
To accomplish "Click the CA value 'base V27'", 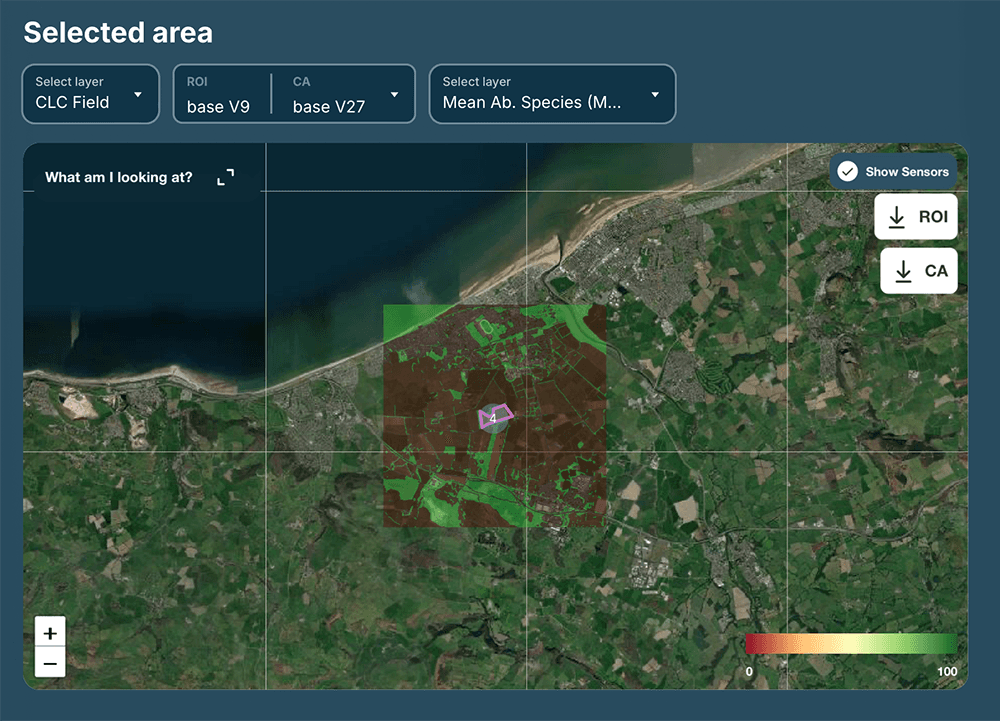I will click(x=329, y=106).
